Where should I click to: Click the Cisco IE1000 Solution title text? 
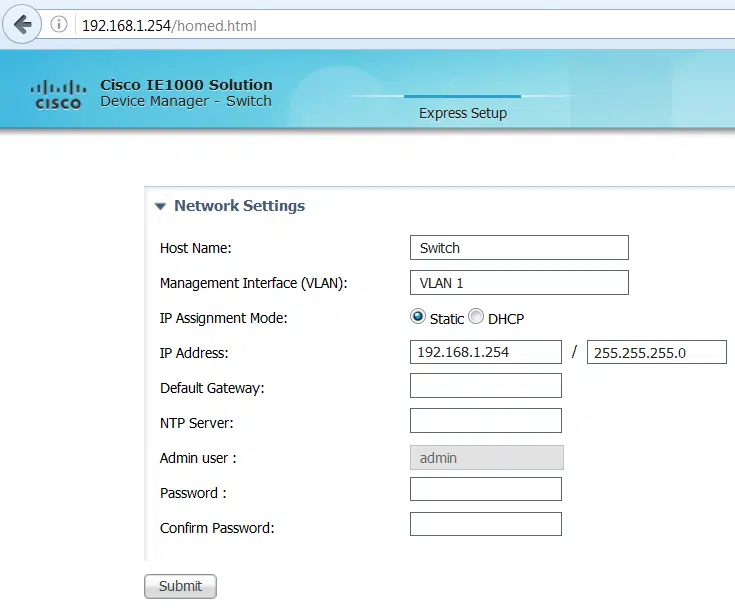click(186, 85)
